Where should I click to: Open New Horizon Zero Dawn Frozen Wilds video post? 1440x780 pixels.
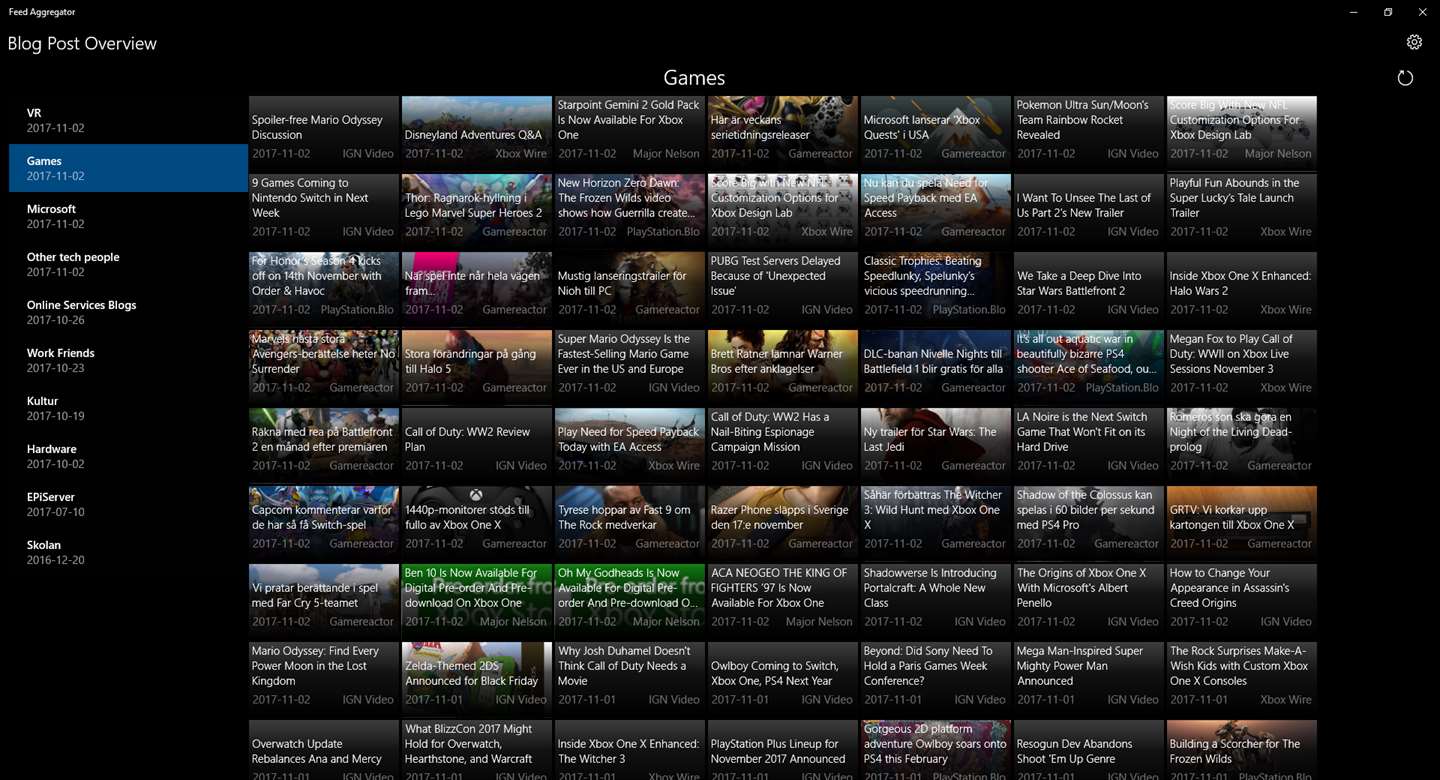(630, 211)
